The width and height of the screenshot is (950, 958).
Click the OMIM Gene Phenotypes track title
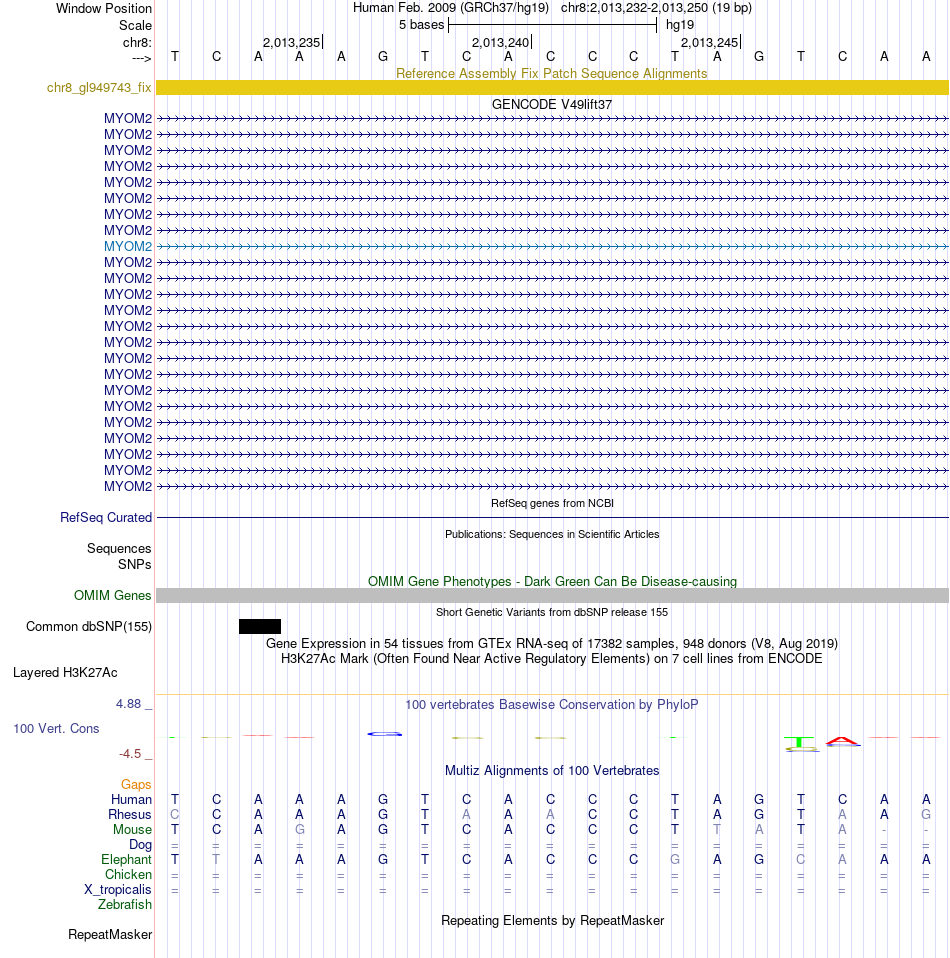click(552, 582)
